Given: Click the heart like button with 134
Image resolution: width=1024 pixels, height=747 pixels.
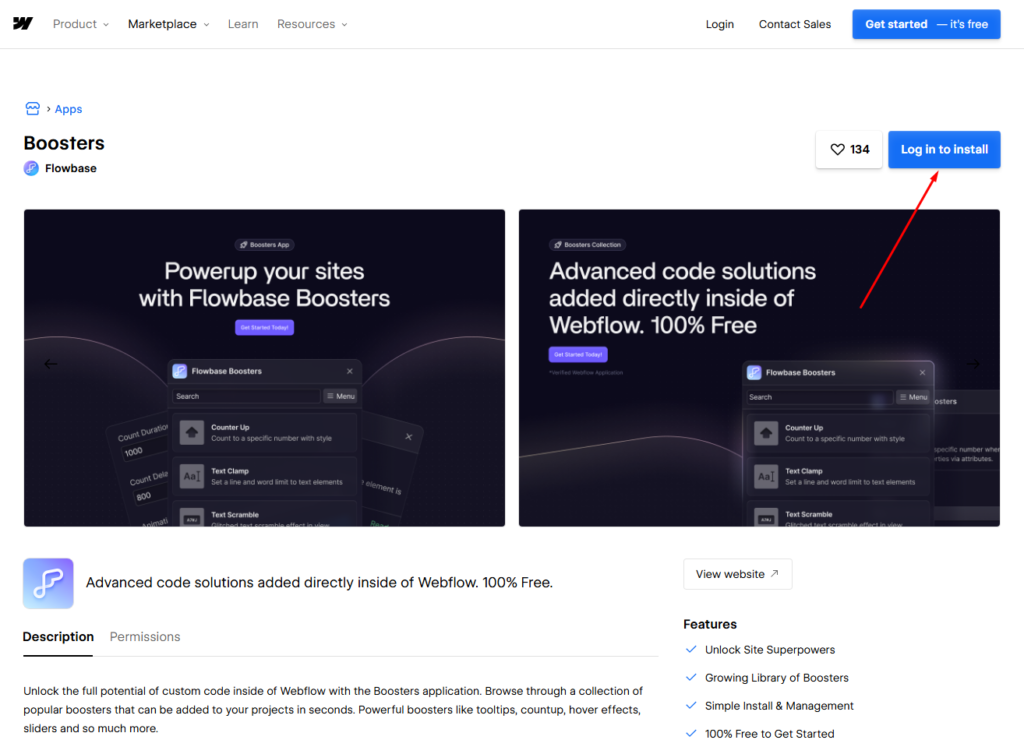Looking at the screenshot, I should [849, 150].
